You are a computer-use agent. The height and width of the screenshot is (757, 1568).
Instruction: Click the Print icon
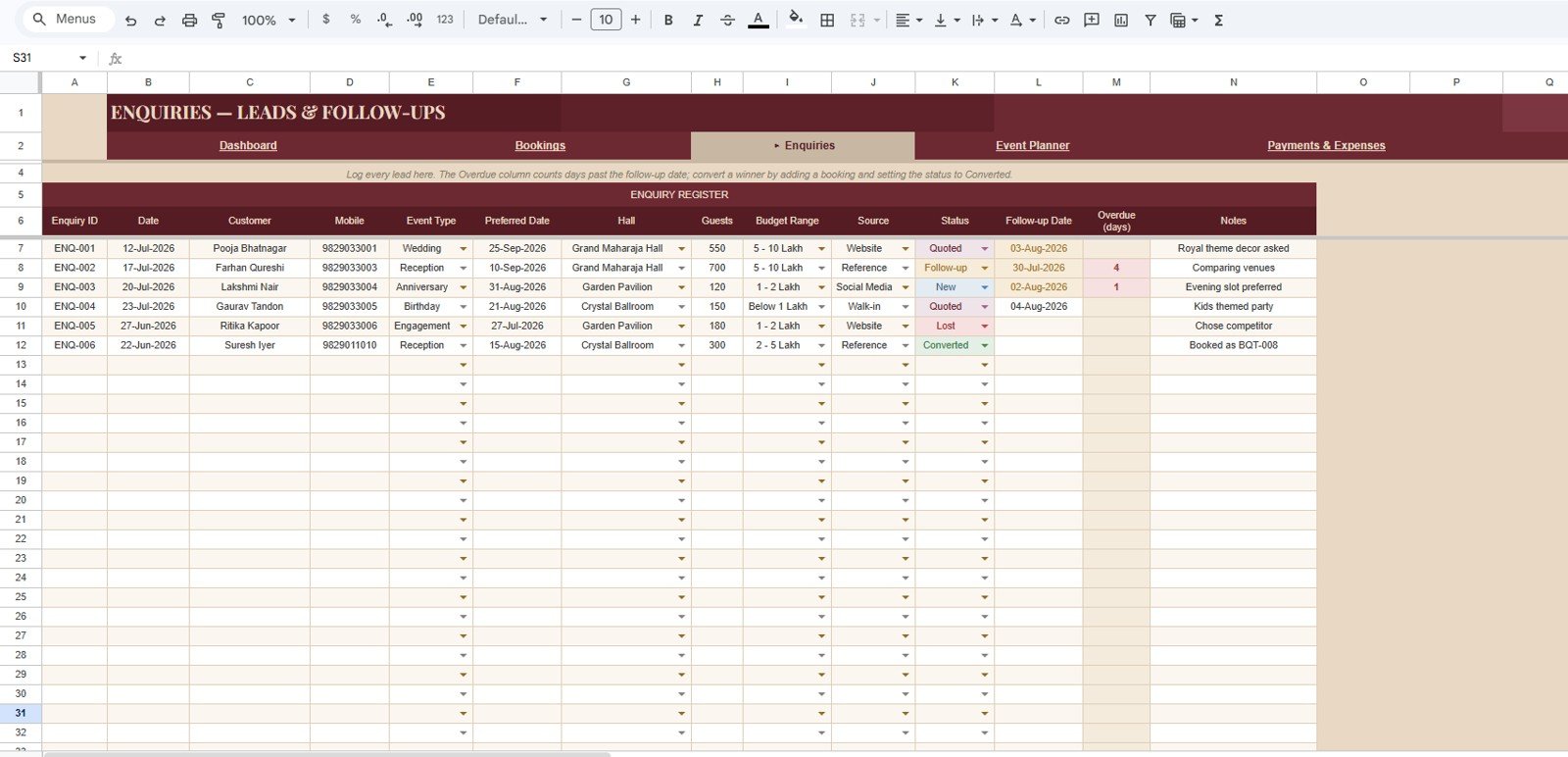click(x=189, y=20)
